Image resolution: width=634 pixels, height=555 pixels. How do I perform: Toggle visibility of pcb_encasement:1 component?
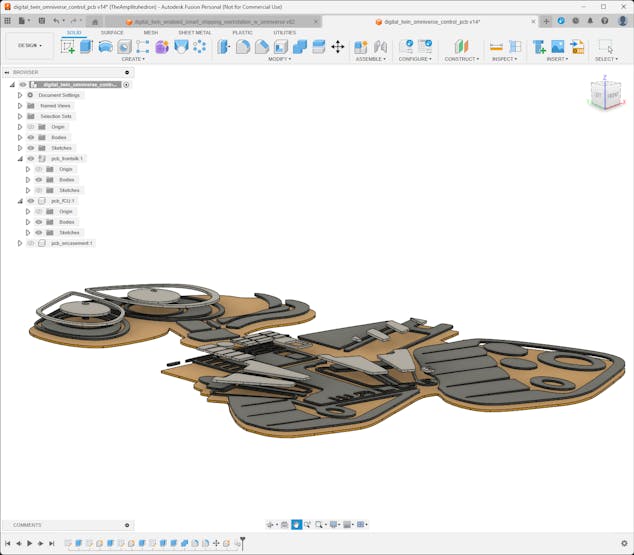point(30,243)
